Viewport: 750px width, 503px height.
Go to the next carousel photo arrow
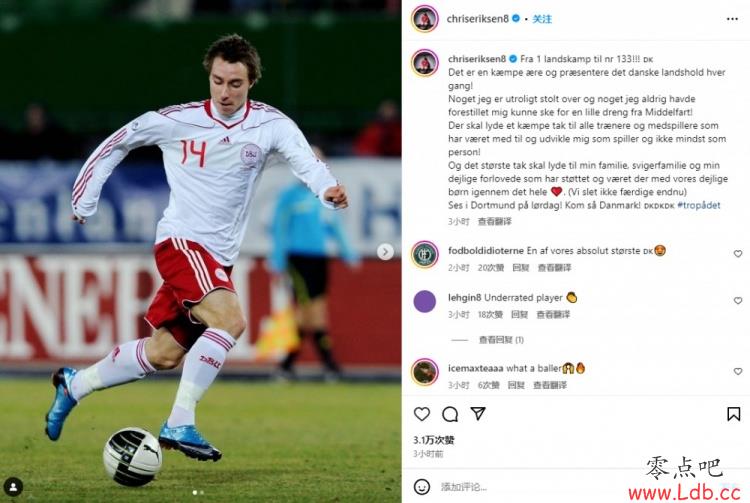point(385,252)
